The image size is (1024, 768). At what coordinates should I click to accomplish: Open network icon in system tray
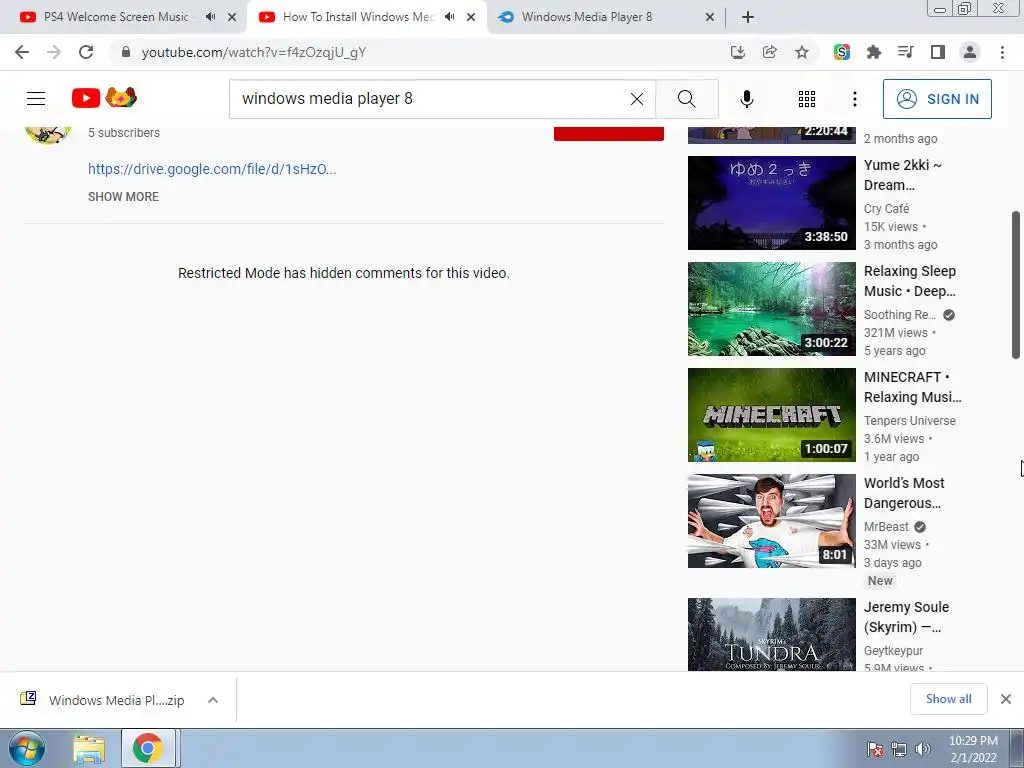899,749
